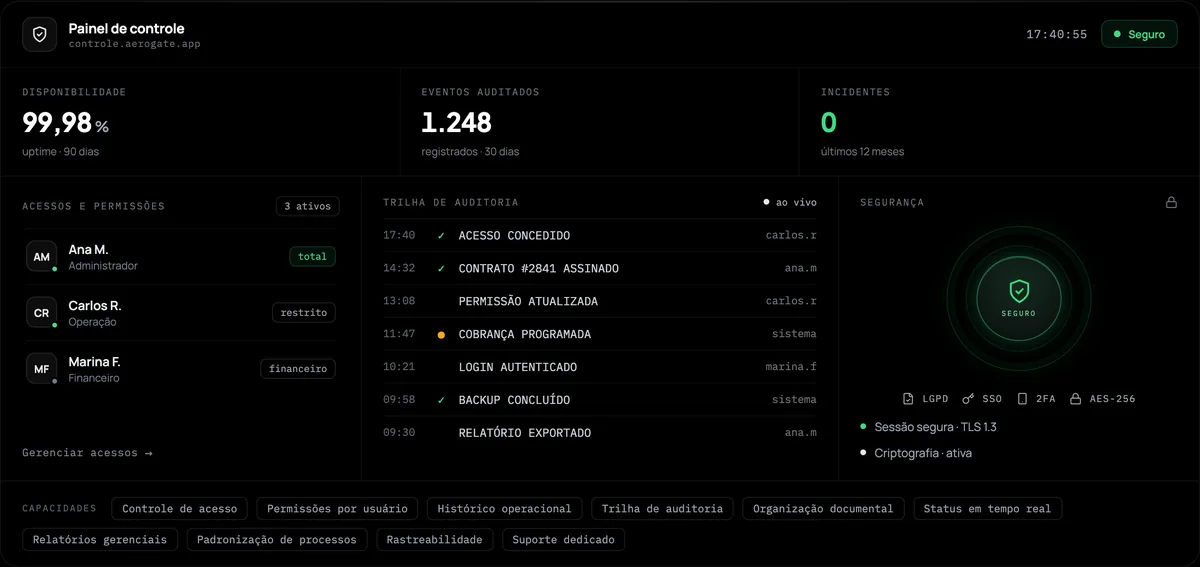Select Trilha de auditoria chip

coord(662,509)
